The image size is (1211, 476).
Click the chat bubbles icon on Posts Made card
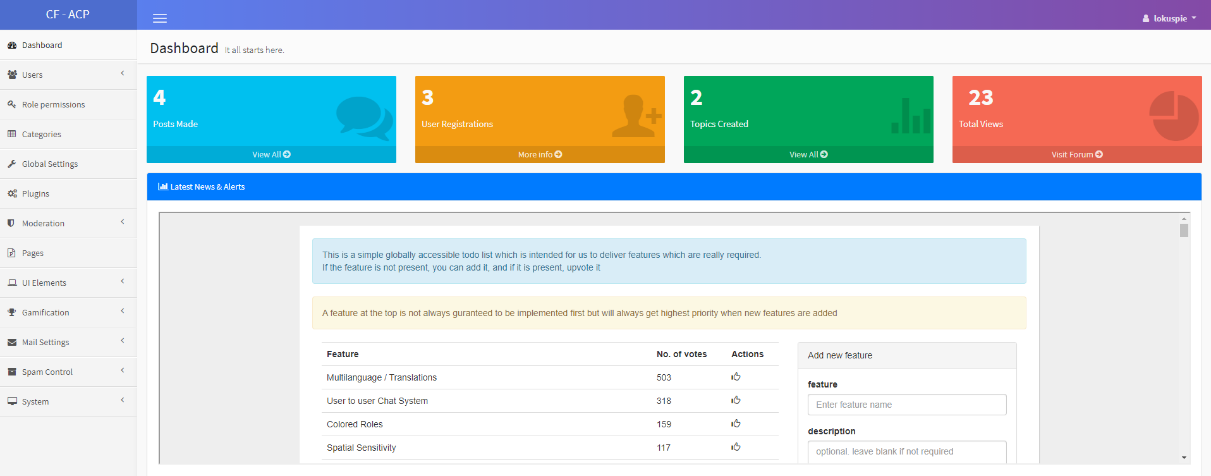coord(364,117)
